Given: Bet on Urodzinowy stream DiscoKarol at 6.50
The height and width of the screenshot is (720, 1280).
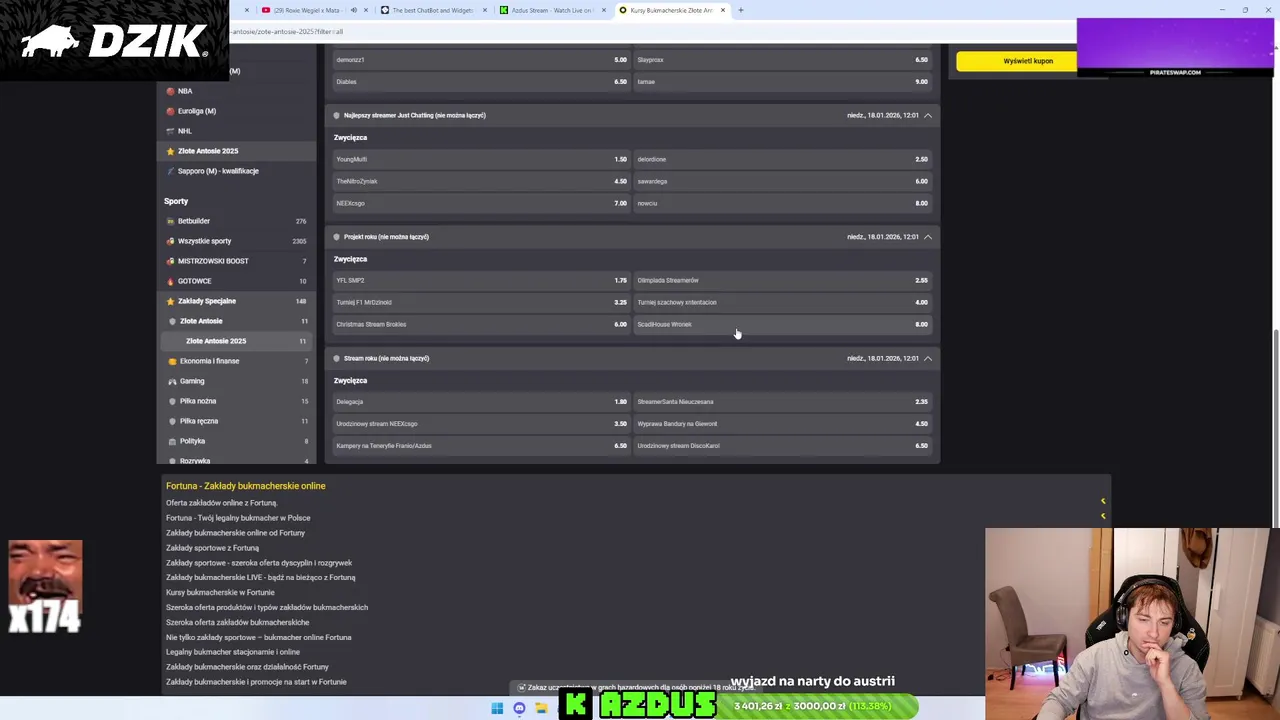Looking at the screenshot, I should pos(782,446).
